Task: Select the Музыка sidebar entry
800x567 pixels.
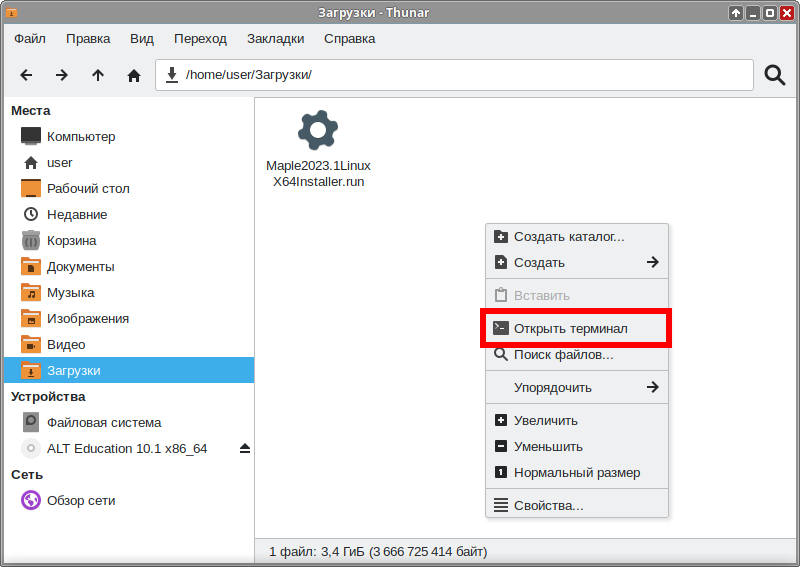Action: point(129,292)
